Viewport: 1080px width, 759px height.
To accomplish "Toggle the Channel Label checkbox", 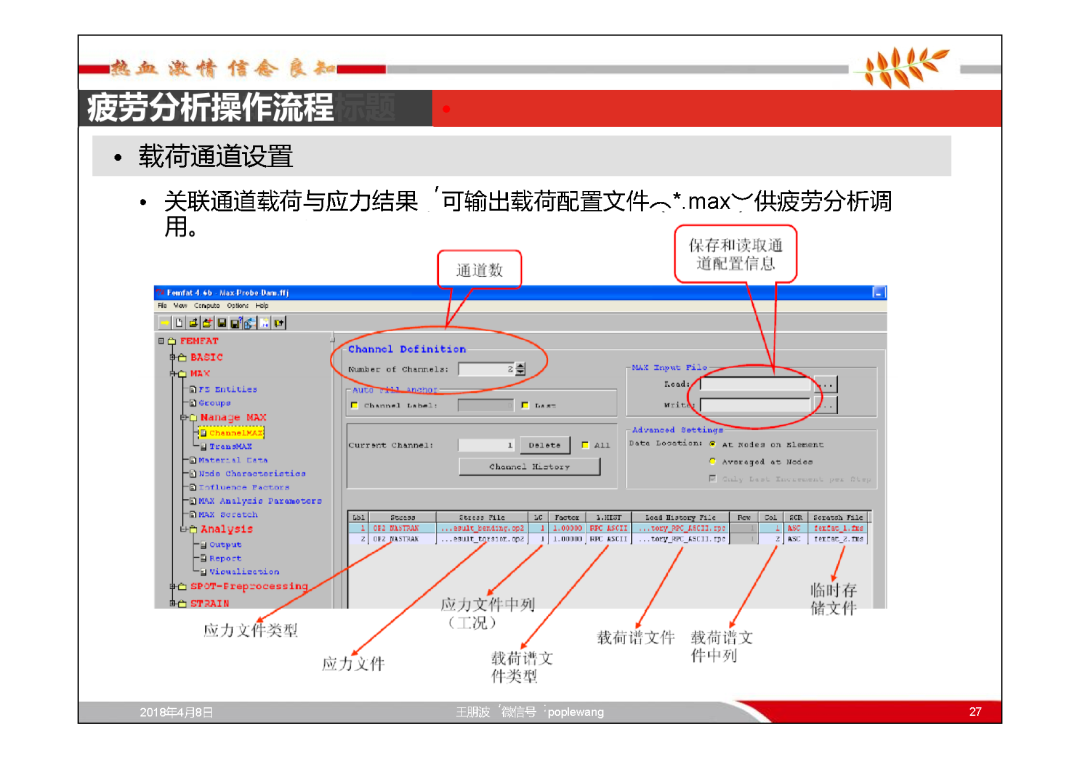I will pyautogui.click(x=355, y=406).
